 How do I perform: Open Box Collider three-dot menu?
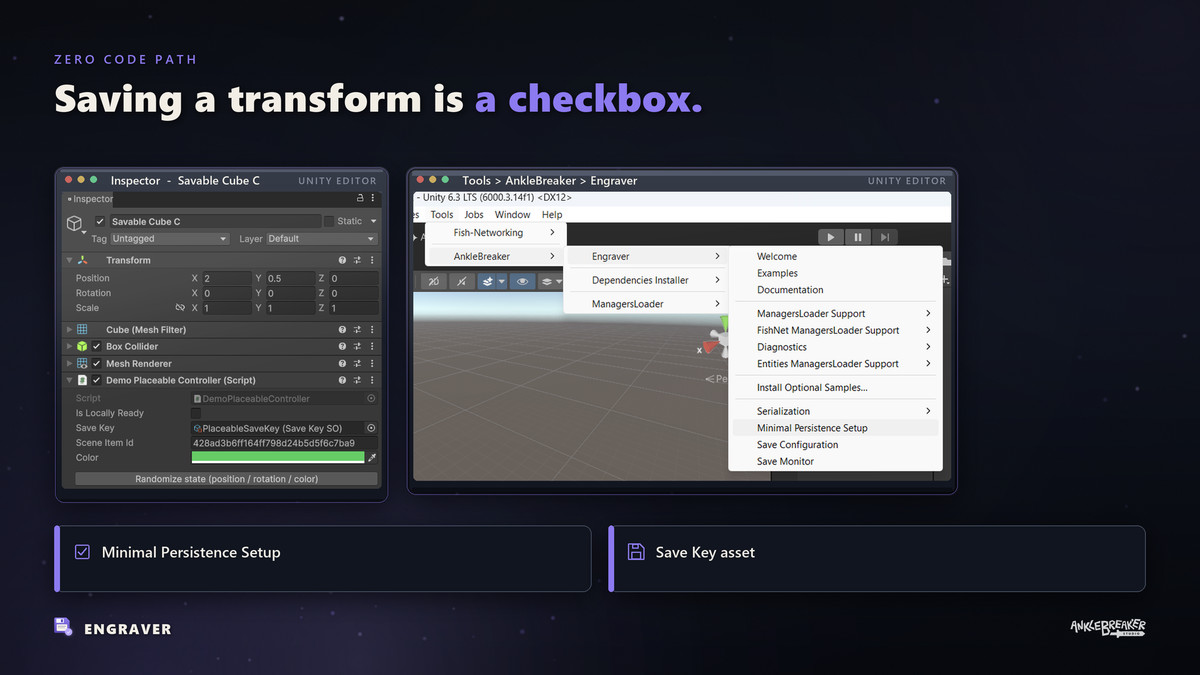pyautogui.click(x=371, y=347)
